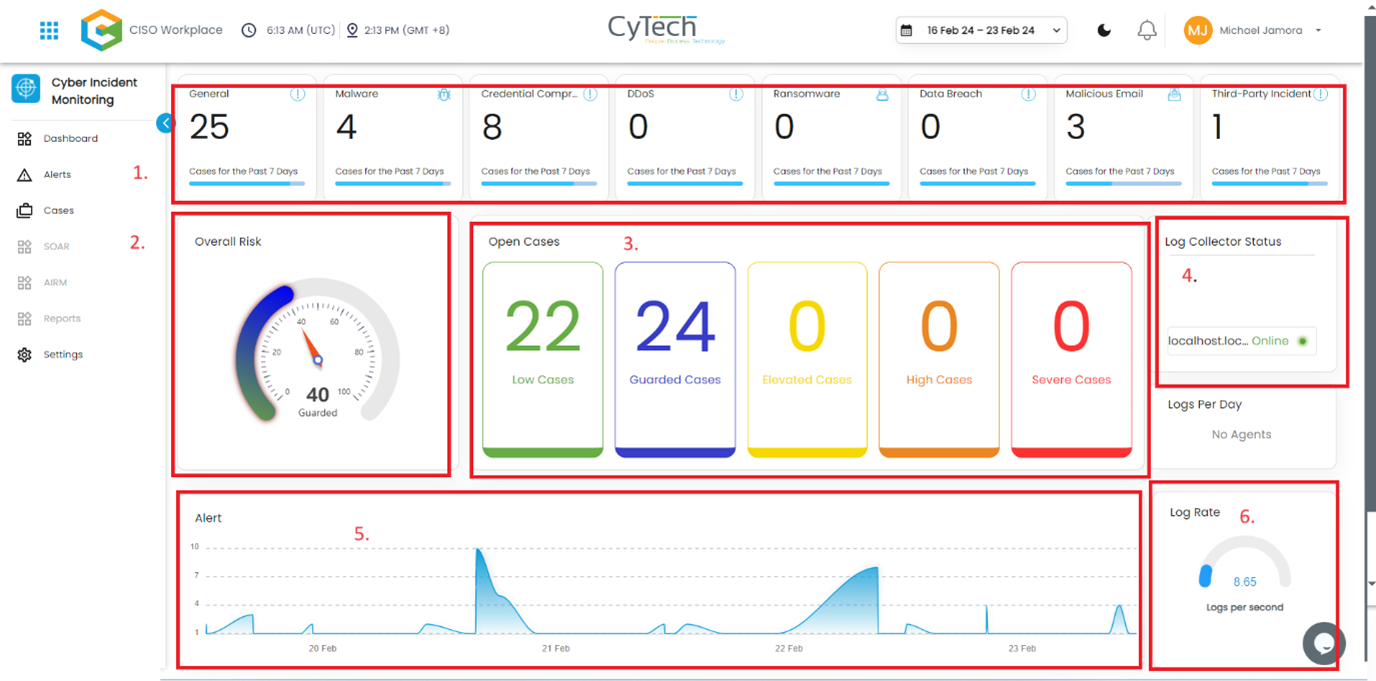Open notifications bell
The height and width of the screenshot is (681, 1376).
coord(1147,30)
